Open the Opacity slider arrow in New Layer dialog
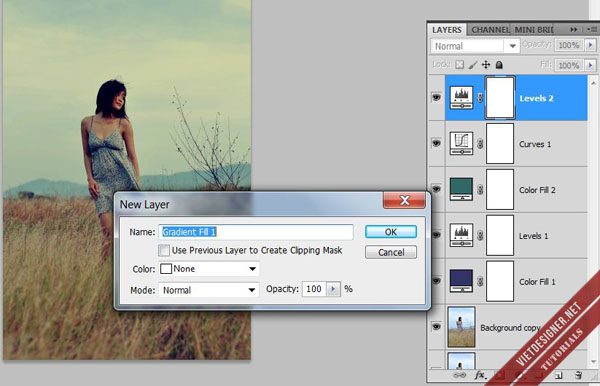 point(333,289)
